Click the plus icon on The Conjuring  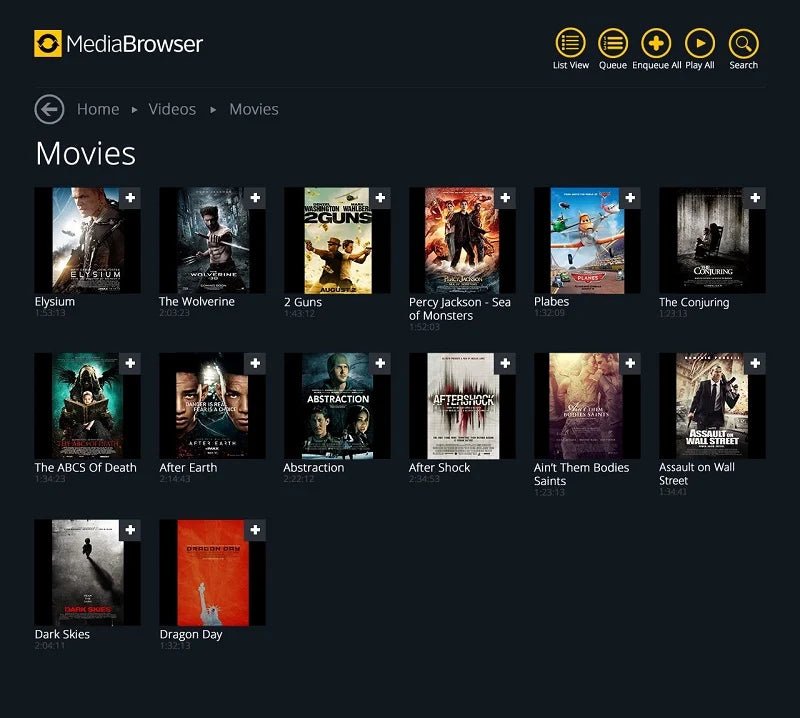(754, 197)
